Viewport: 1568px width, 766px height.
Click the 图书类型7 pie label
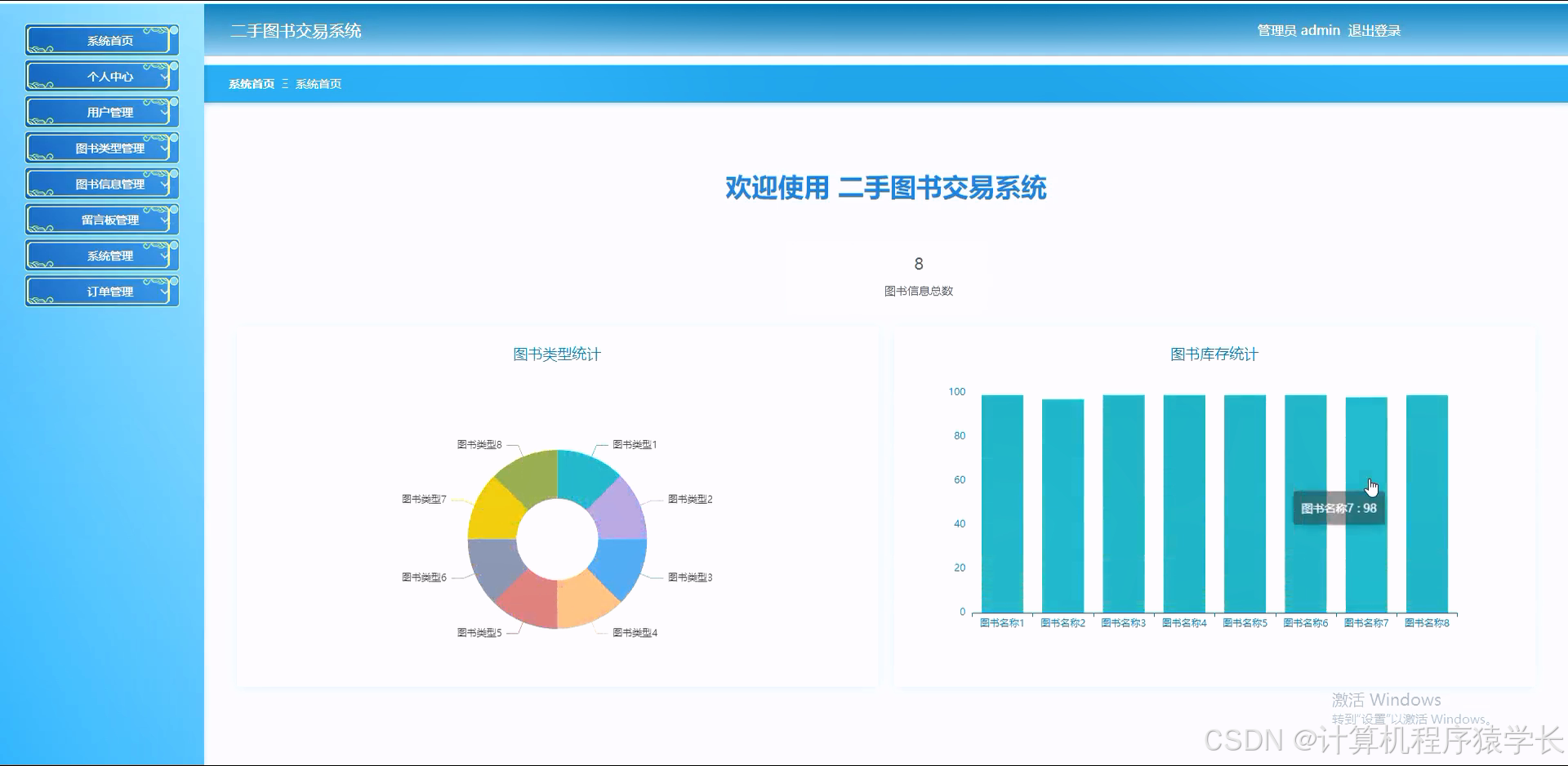pyautogui.click(x=424, y=499)
